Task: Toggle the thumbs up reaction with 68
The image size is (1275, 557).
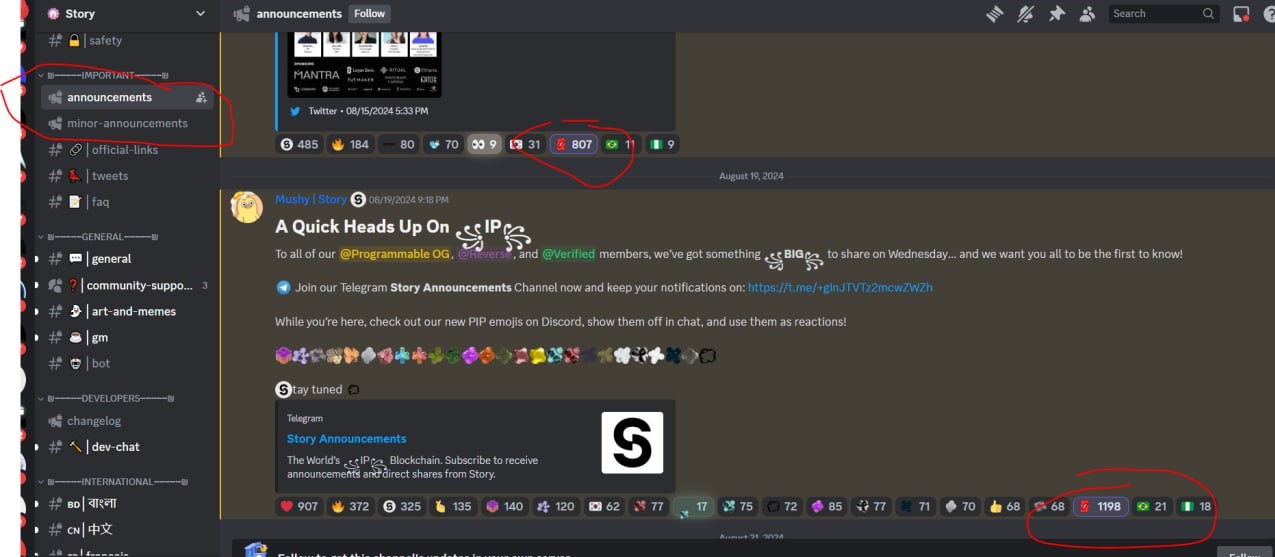Action: tap(1004, 506)
